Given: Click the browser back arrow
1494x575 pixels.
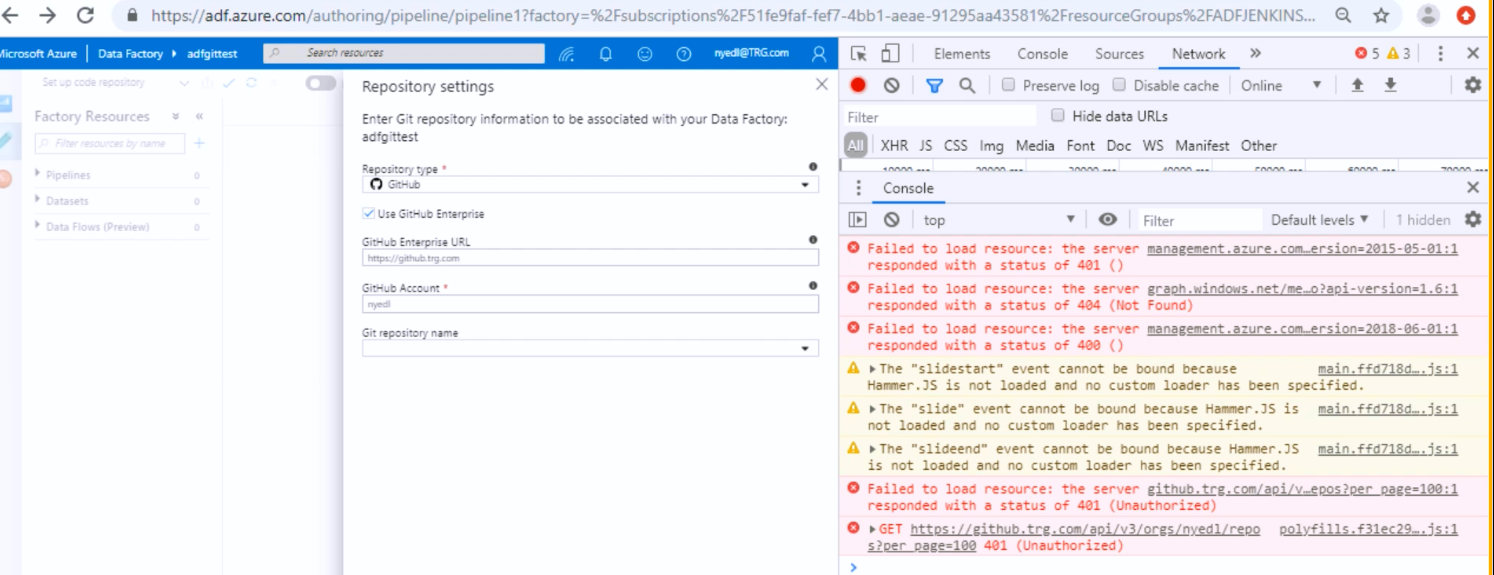Looking at the screenshot, I should pos(10,15).
